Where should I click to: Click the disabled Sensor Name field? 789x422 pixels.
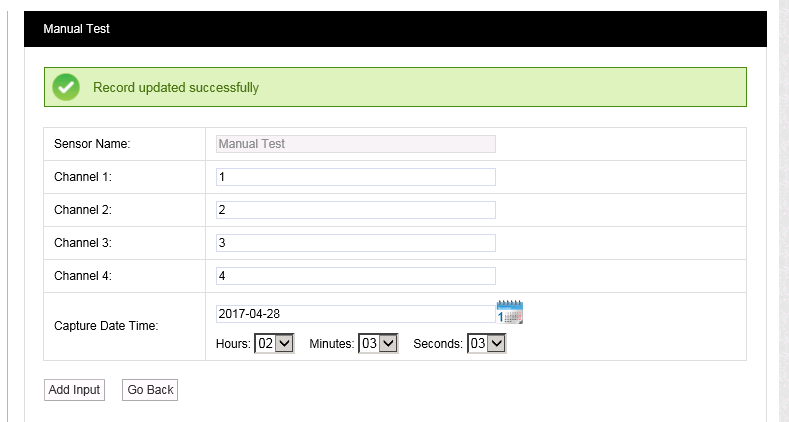355,144
